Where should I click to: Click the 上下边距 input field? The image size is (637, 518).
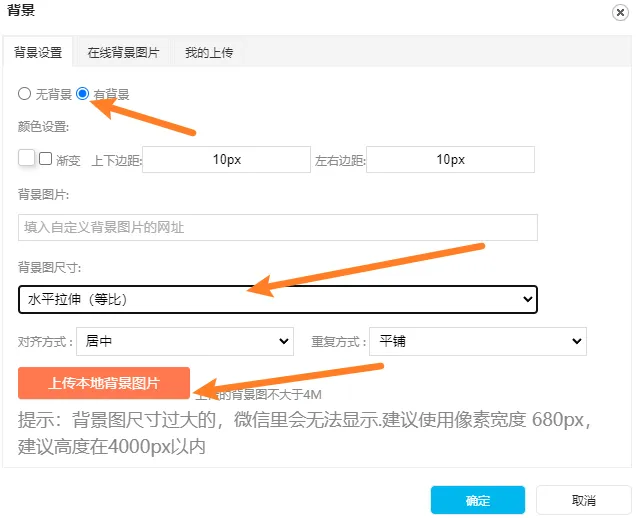pos(226,159)
